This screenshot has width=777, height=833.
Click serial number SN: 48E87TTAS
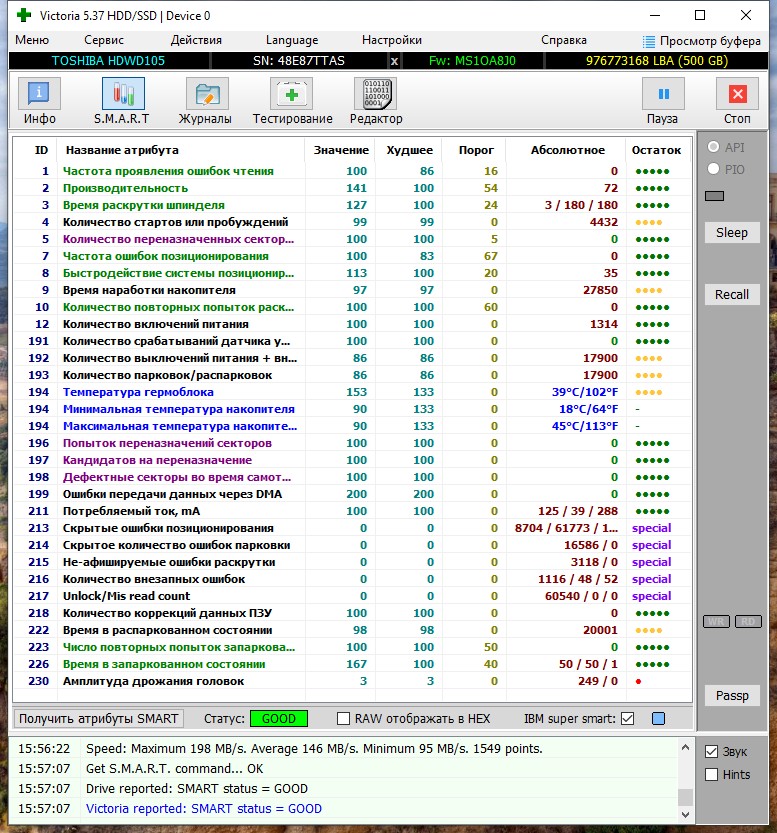tap(298, 61)
